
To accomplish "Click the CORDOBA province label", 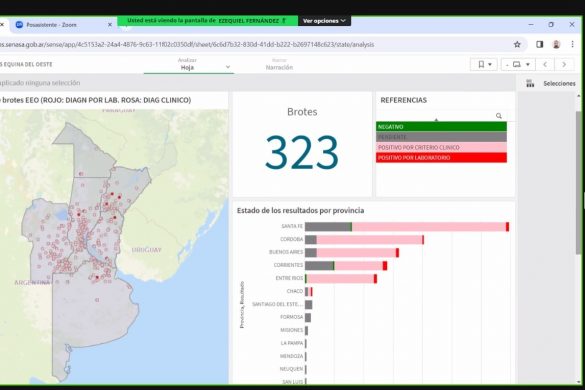I will coord(292,239).
